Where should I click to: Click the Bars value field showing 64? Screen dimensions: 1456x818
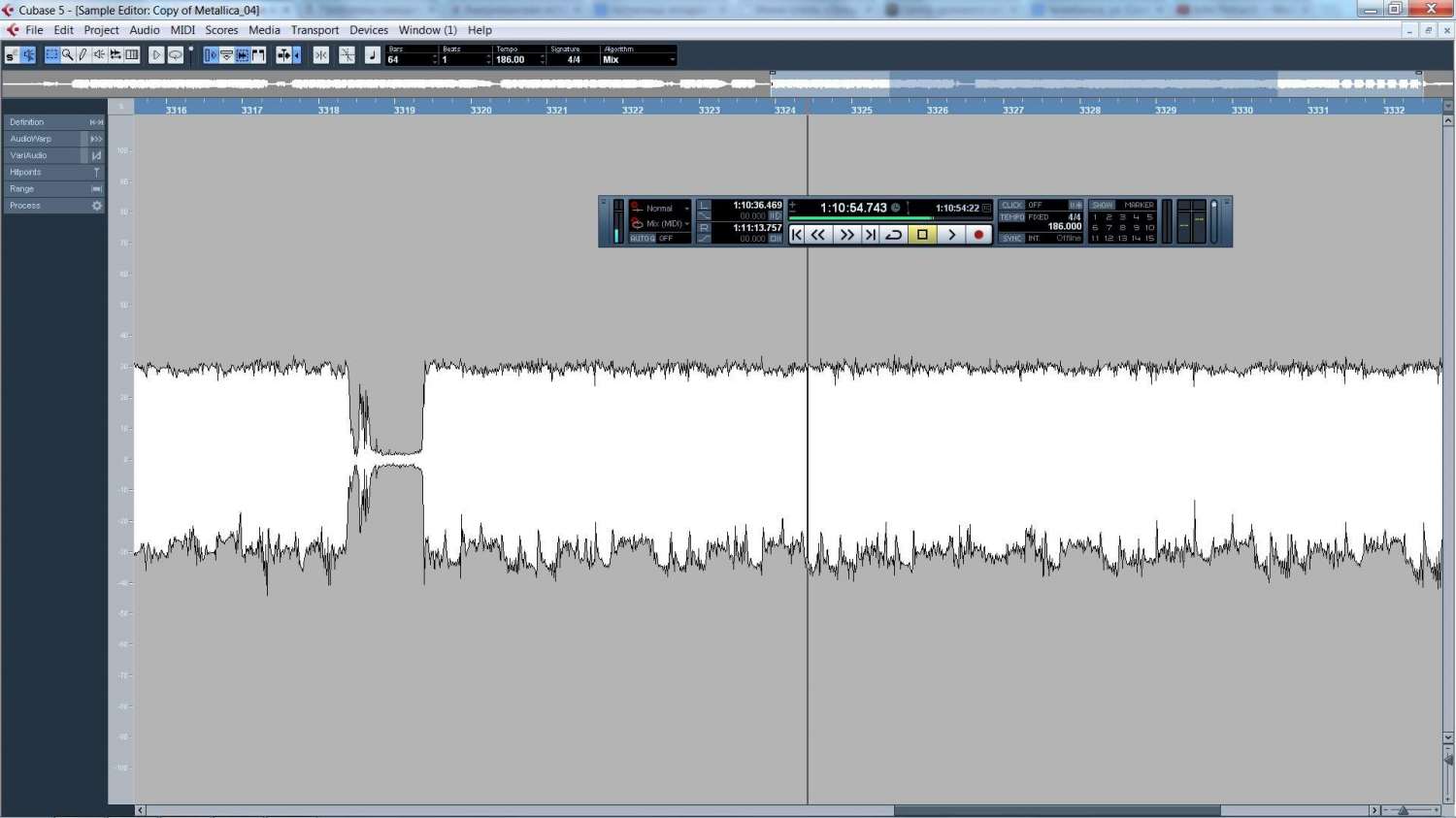click(x=410, y=60)
